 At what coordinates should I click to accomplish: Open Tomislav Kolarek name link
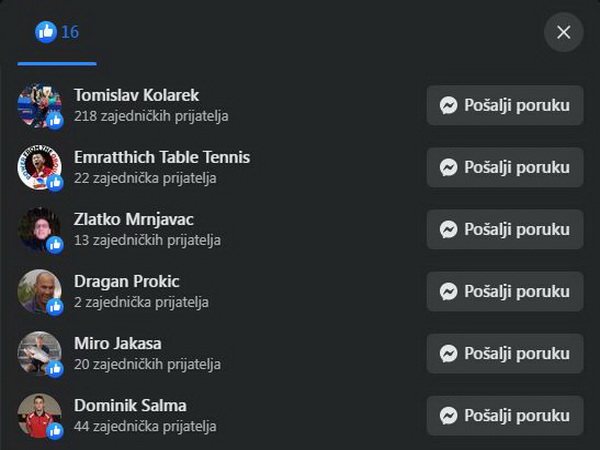point(137,96)
